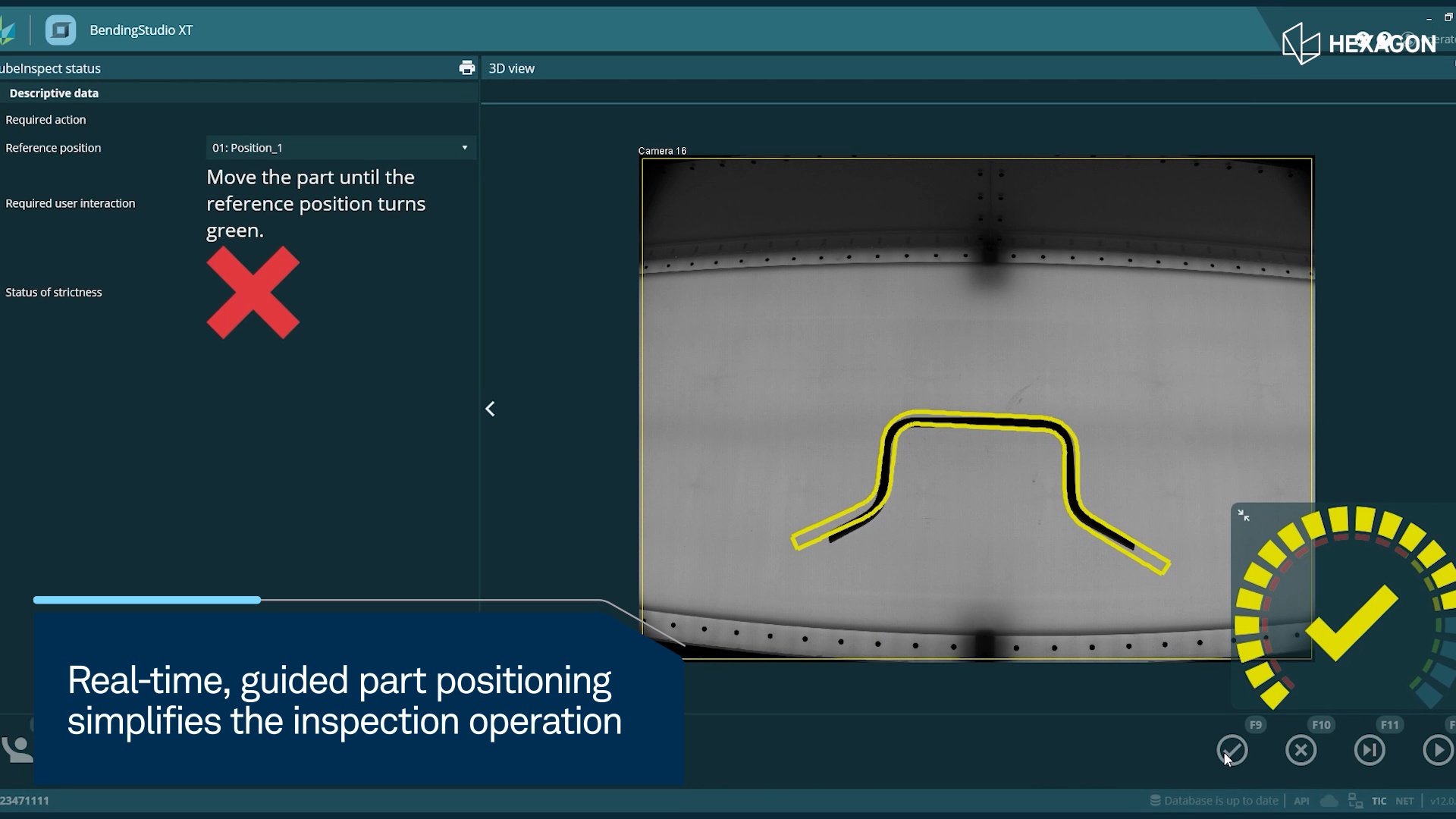The height and width of the screenshot is (819, 1456).
Task: Click the network computers status icon
Action: pyautogui.click(x=1355, y=801)
